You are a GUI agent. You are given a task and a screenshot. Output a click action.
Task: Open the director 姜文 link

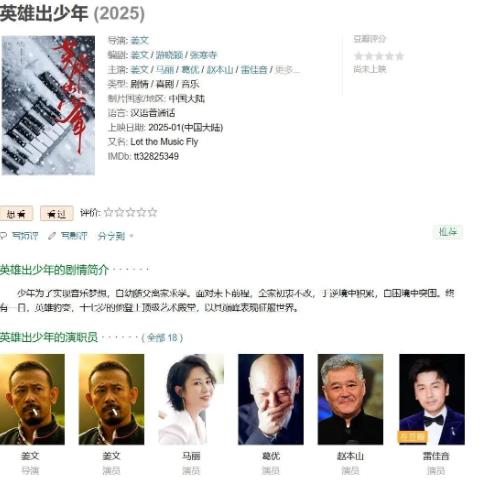(139, 41)
